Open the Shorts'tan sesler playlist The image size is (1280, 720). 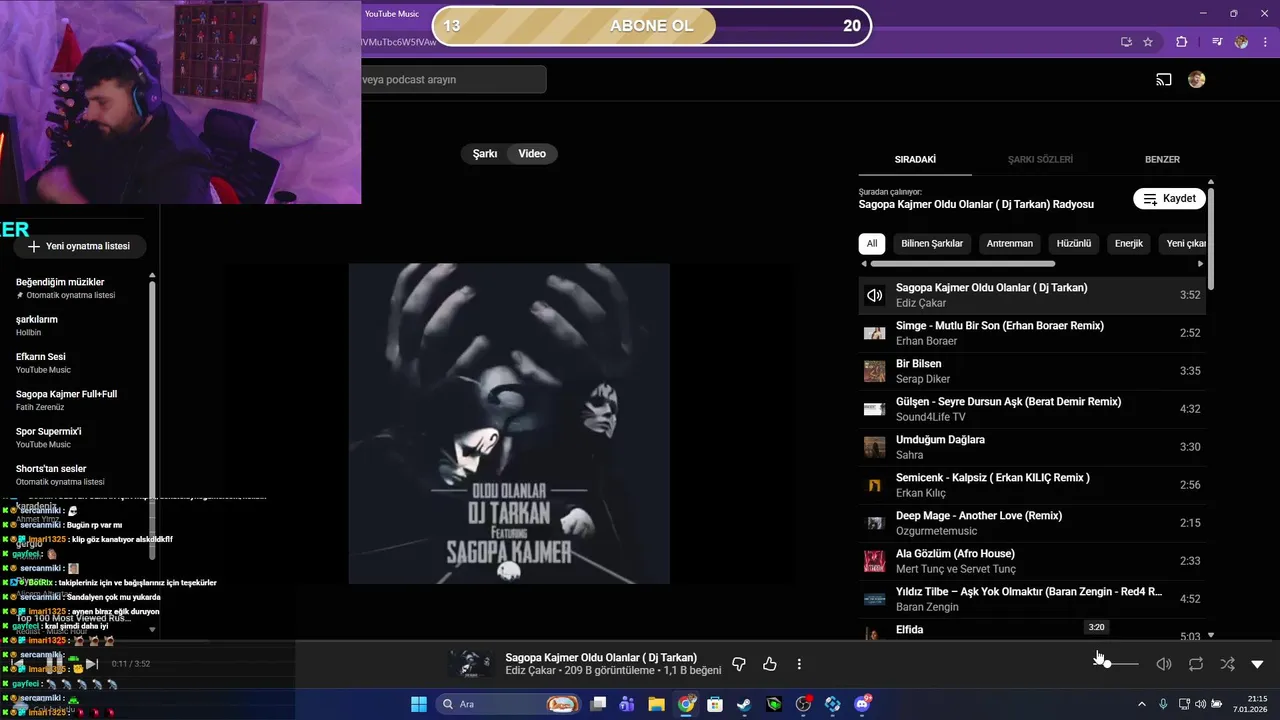coord(78,474)
